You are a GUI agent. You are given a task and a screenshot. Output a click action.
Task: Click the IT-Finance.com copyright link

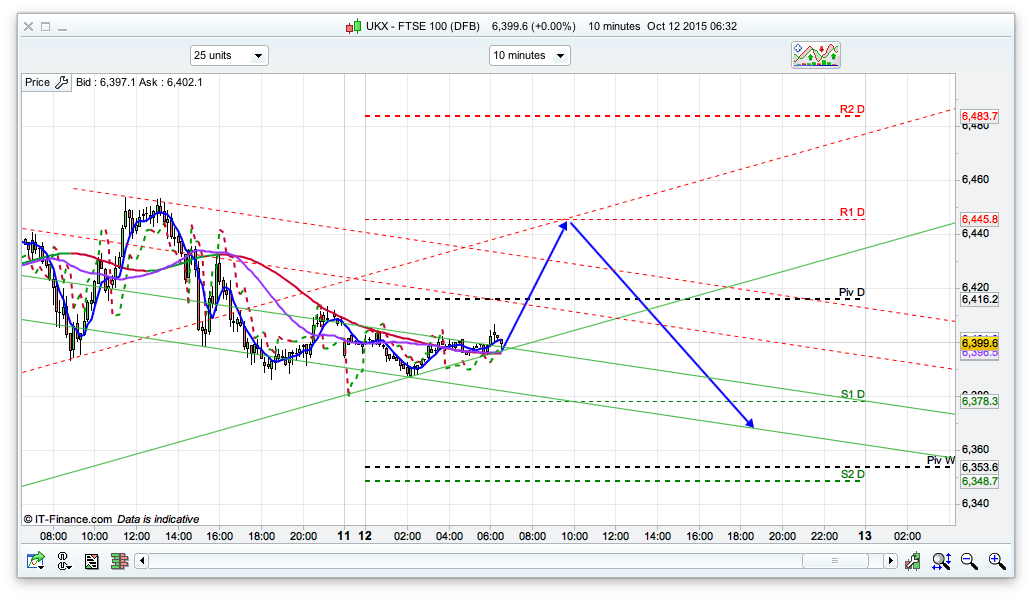66,519
